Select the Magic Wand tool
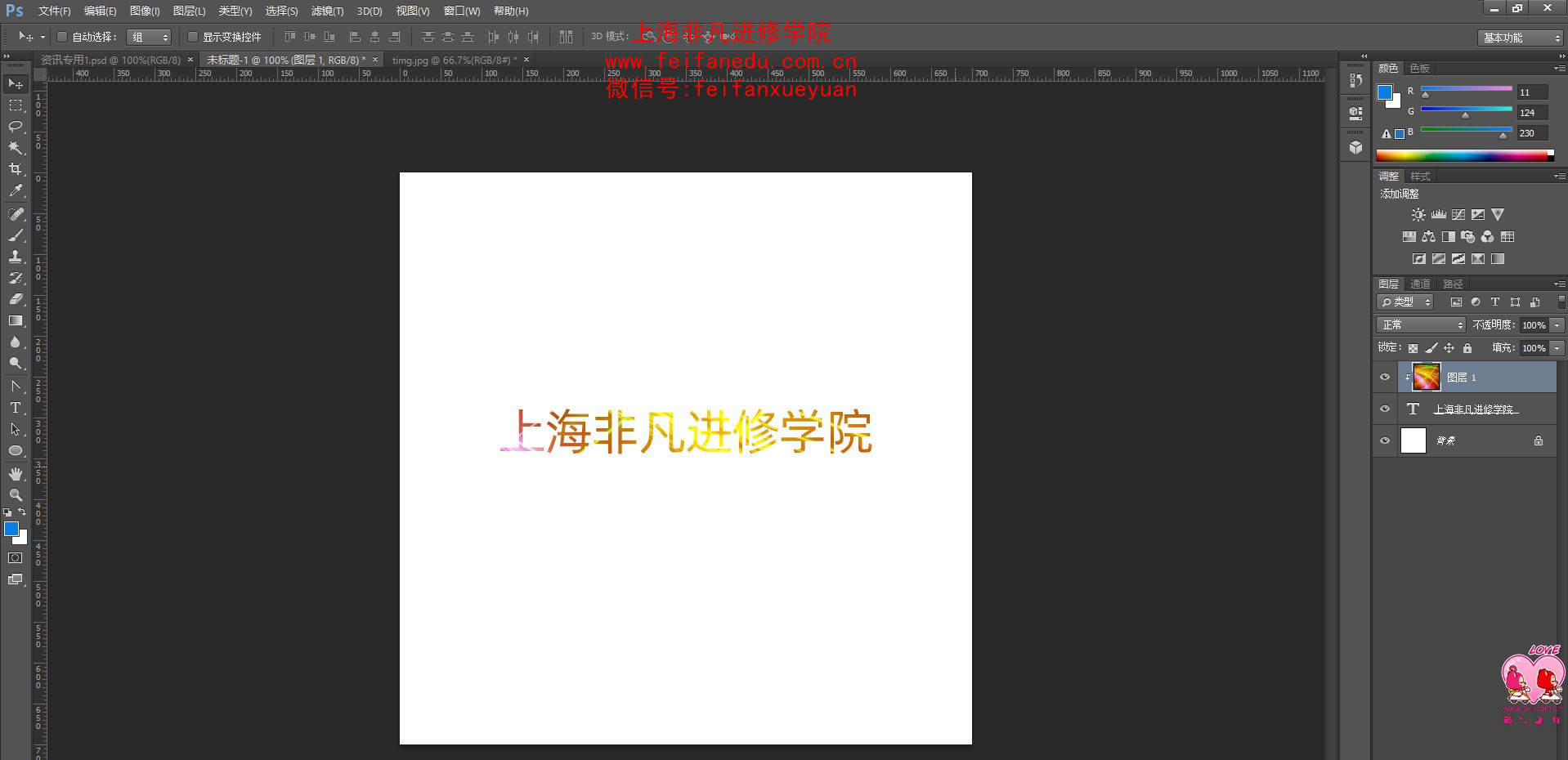1568x760 pixels. 16,148
